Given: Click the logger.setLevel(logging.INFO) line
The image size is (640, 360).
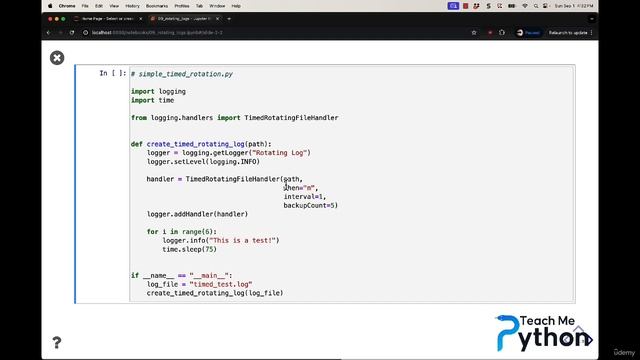Looking at the screenshot, I should [203, 162].
